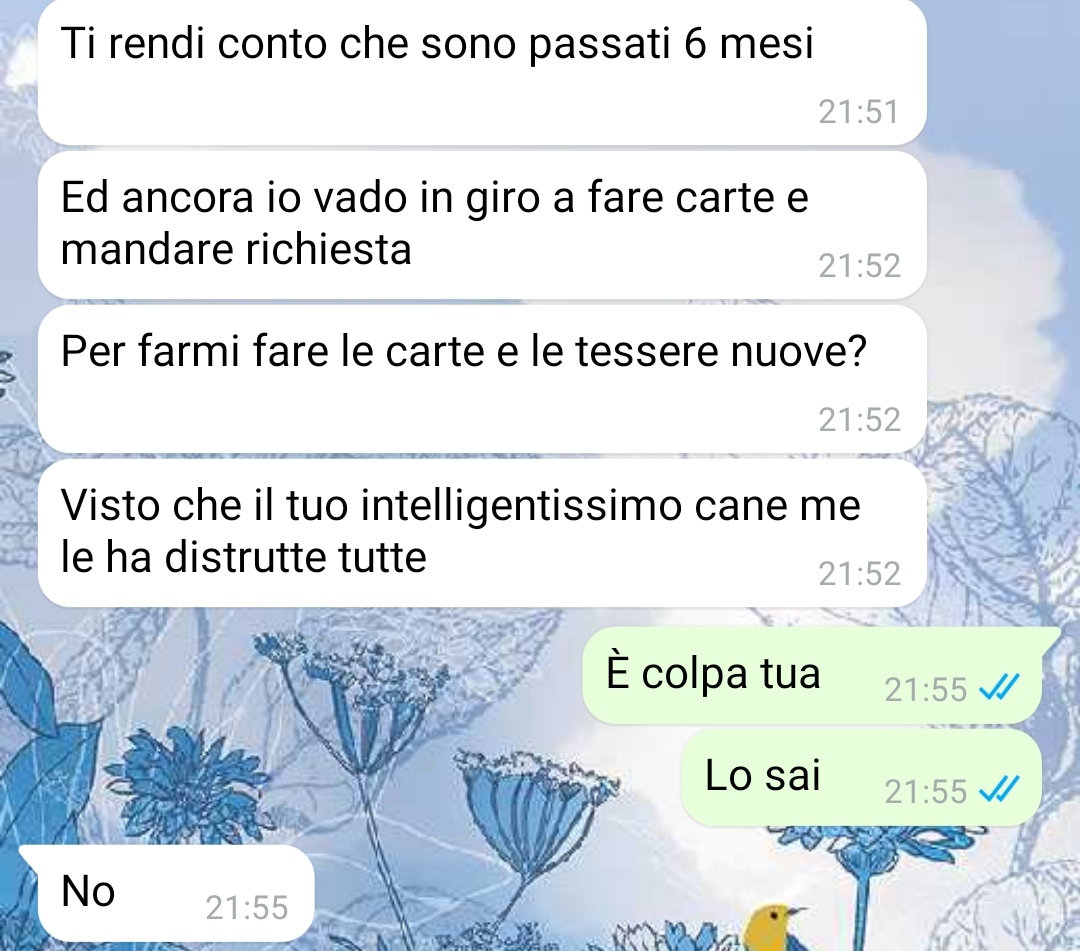Tap the yellow bird on the chat wallpaper
Viewport: 1080px width, 951px height.
point(775,928)
